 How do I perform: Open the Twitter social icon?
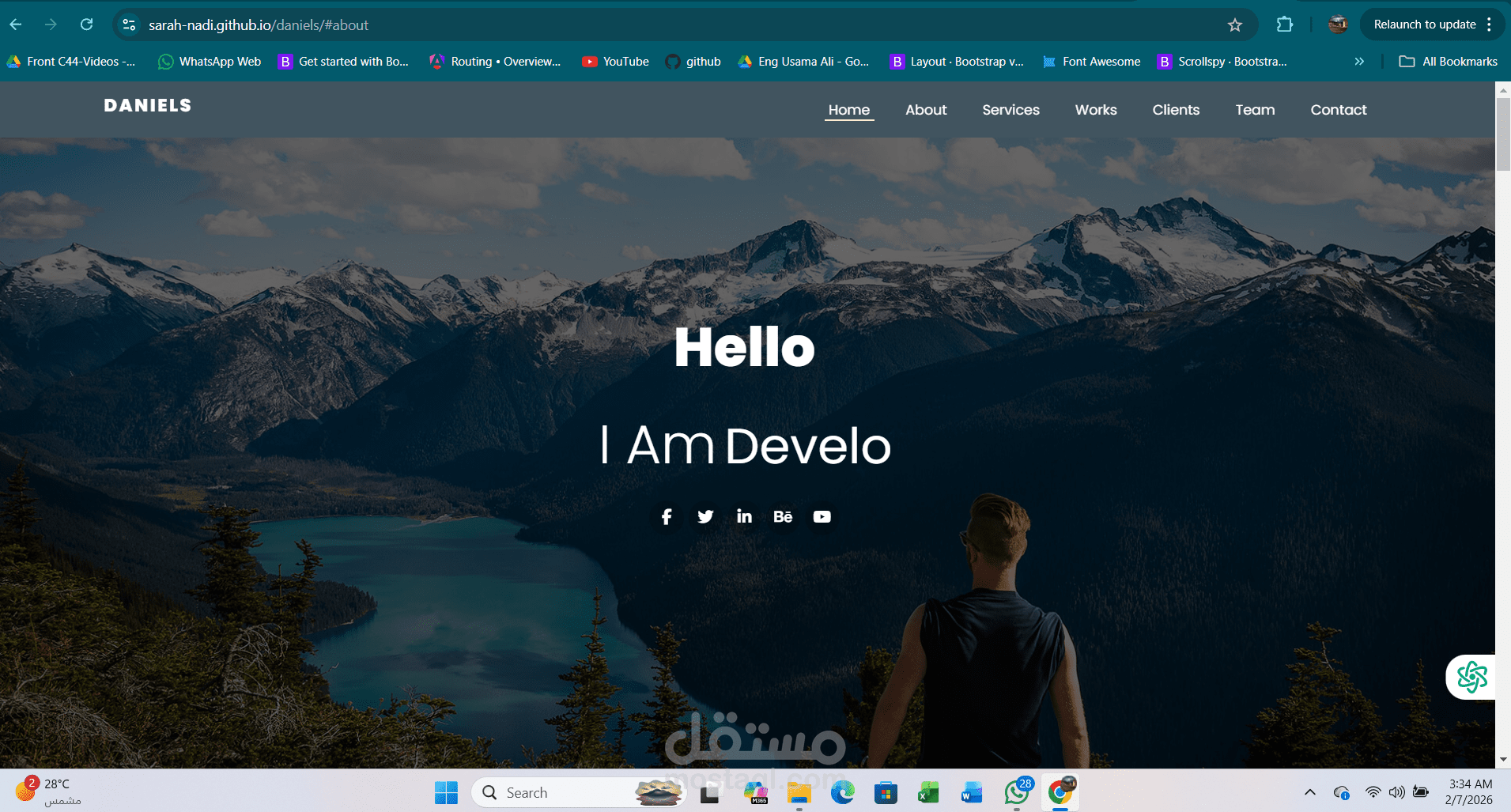point(705,516)
